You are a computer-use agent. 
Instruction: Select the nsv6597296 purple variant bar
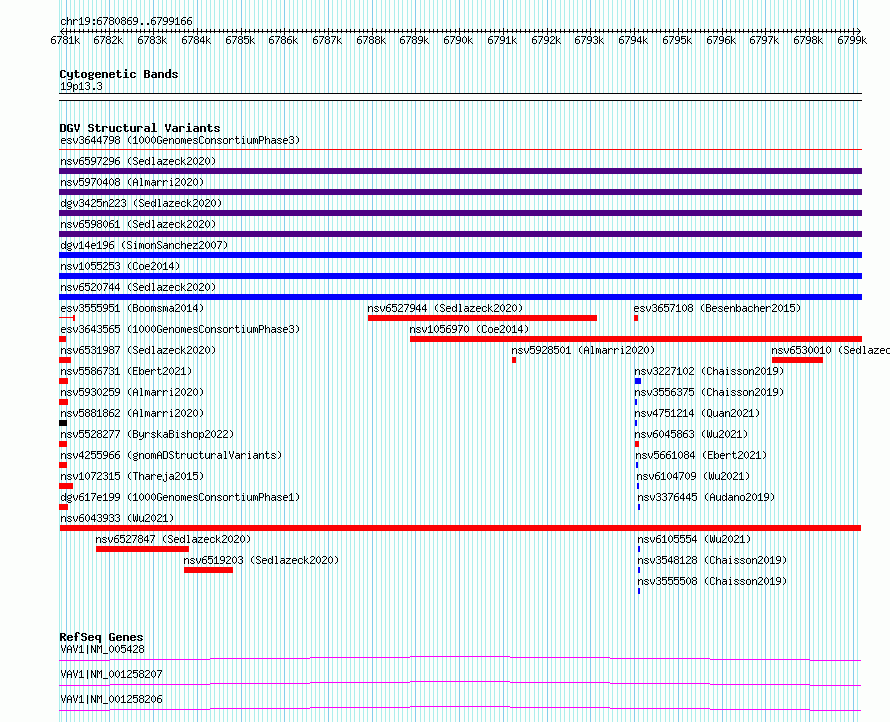pyautogui.click(x=460, y=171)
